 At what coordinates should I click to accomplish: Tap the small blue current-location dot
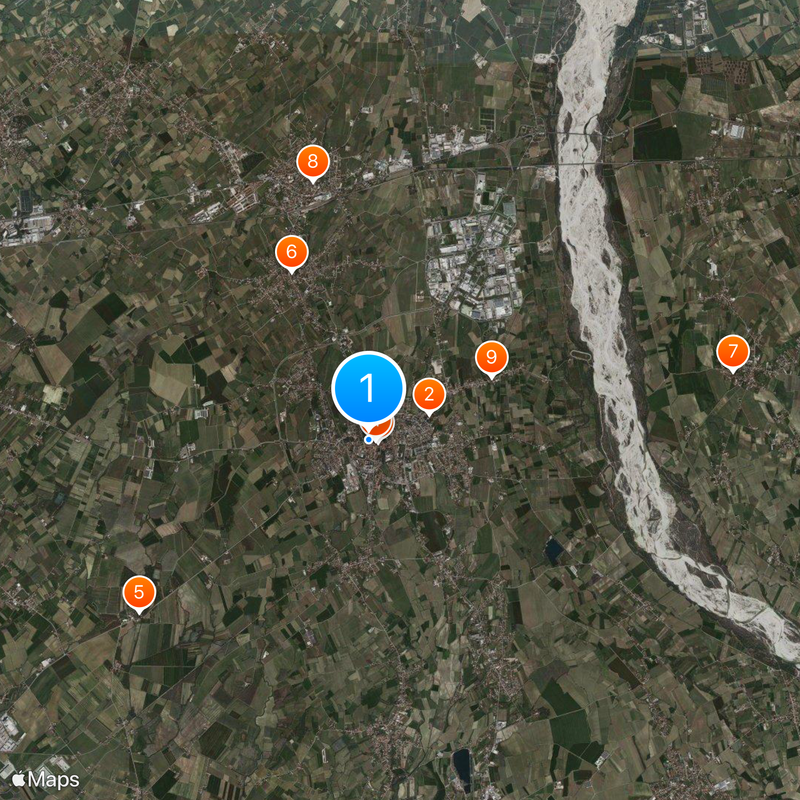368,439
